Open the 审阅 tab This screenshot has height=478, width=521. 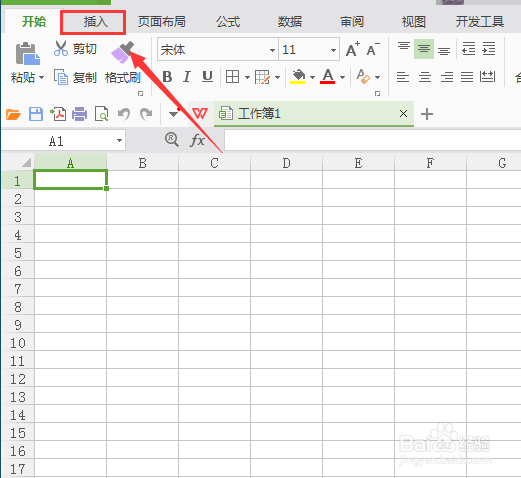[352, 22]
